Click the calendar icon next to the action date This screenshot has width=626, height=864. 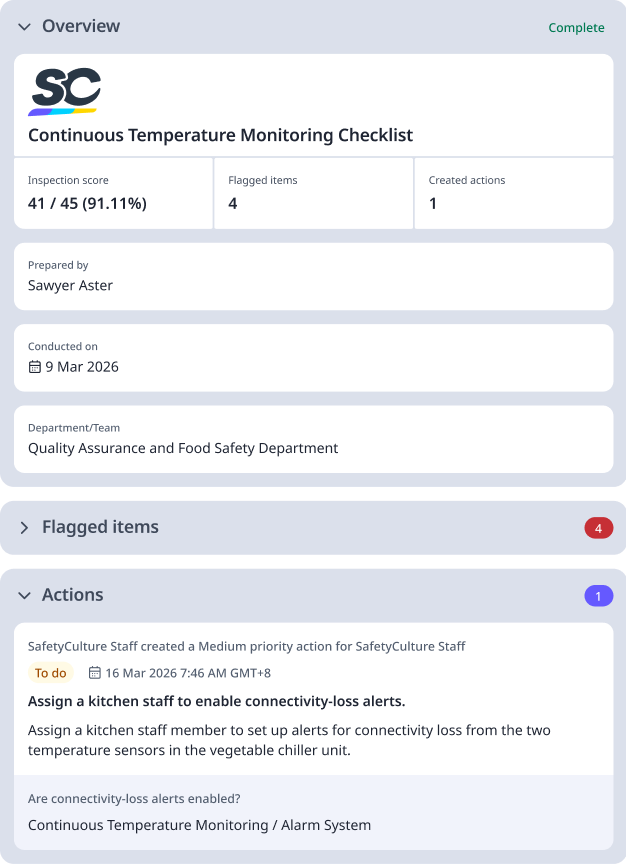pyautogui.click(x=94, y=673)
